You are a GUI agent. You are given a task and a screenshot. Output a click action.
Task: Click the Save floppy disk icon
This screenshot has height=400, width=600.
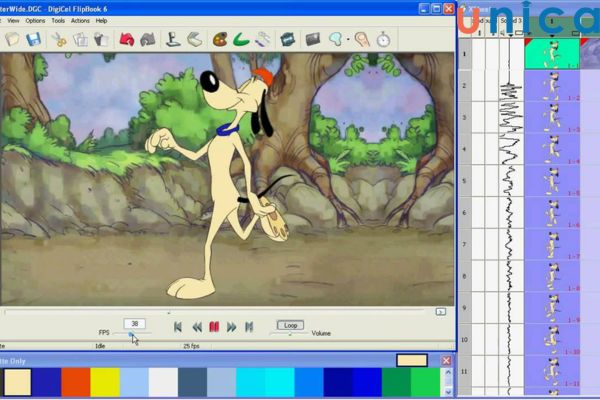click(x=34, y=40)
